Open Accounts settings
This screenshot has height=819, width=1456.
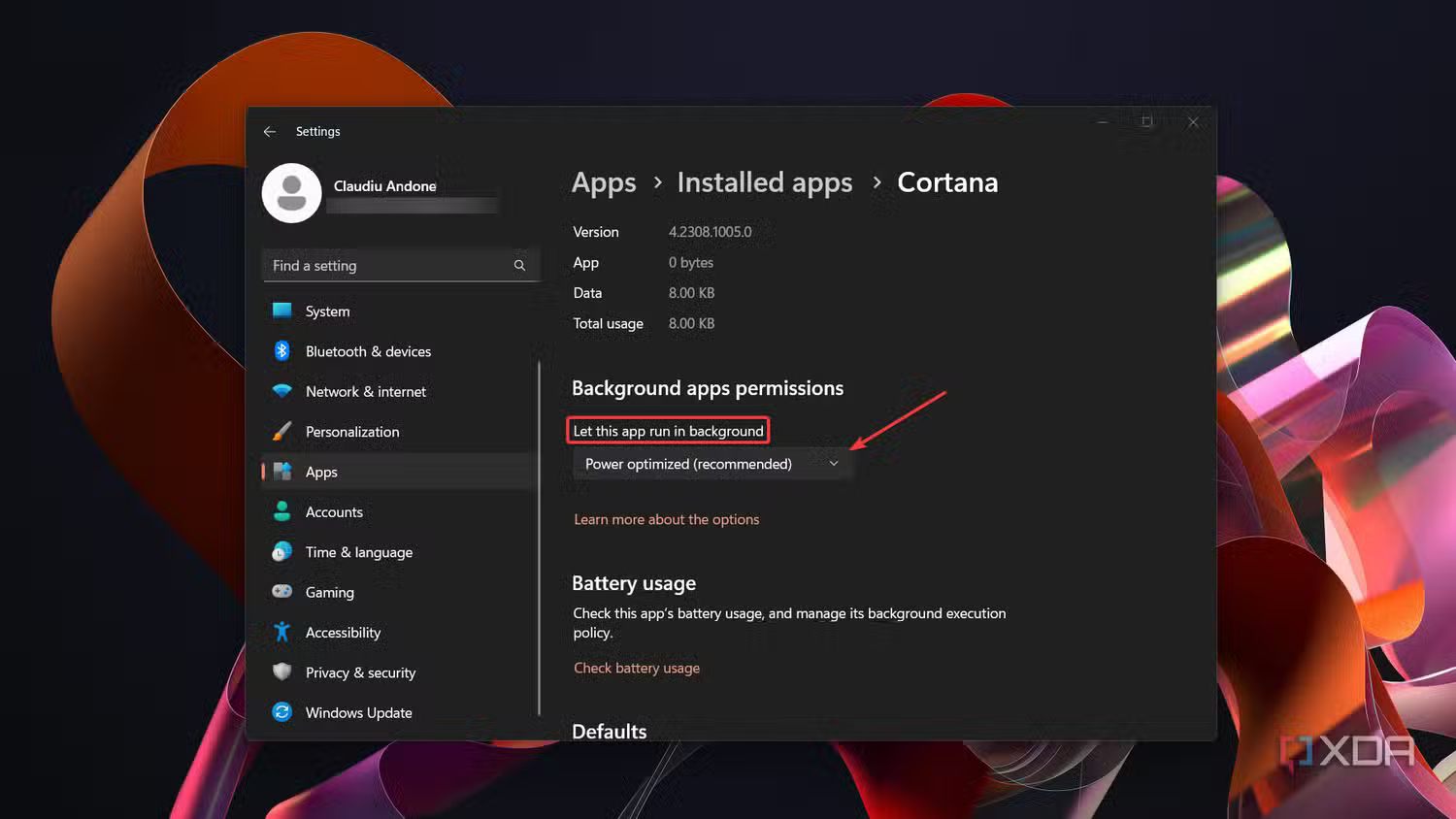click(281, 511)
